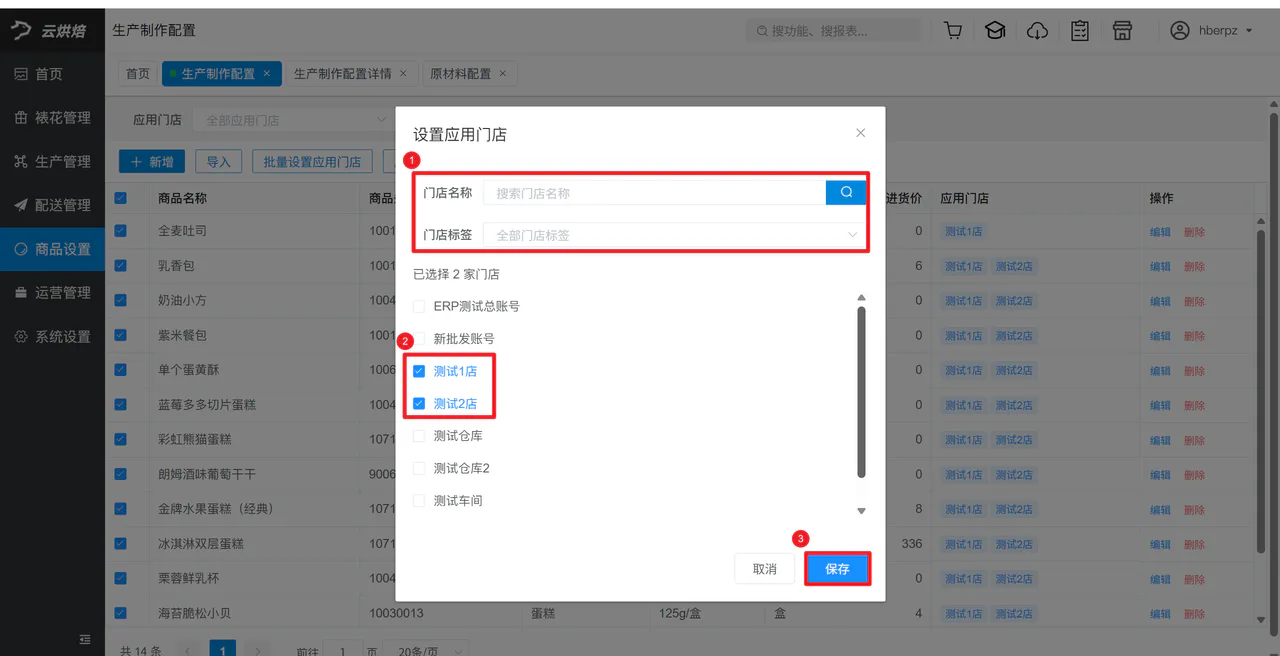1280x656 pixels.
Task: Save the store settings with 保存
Action: click(837, 569)
